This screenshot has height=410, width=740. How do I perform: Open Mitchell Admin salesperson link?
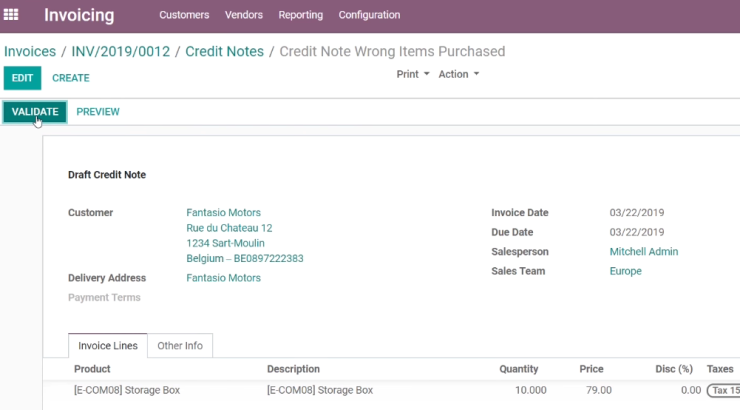pyautogui.click(x=644, y=252)
